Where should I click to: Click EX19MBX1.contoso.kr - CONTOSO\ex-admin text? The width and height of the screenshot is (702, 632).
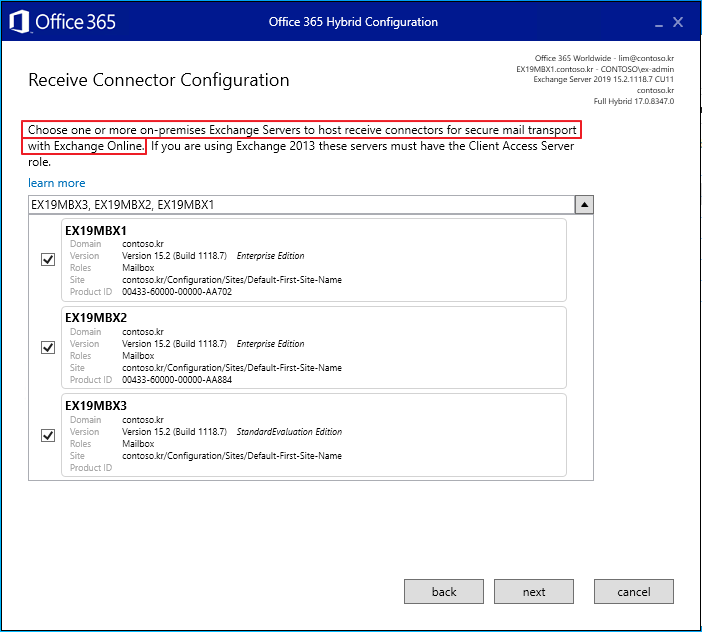click(x=595, y=69)
